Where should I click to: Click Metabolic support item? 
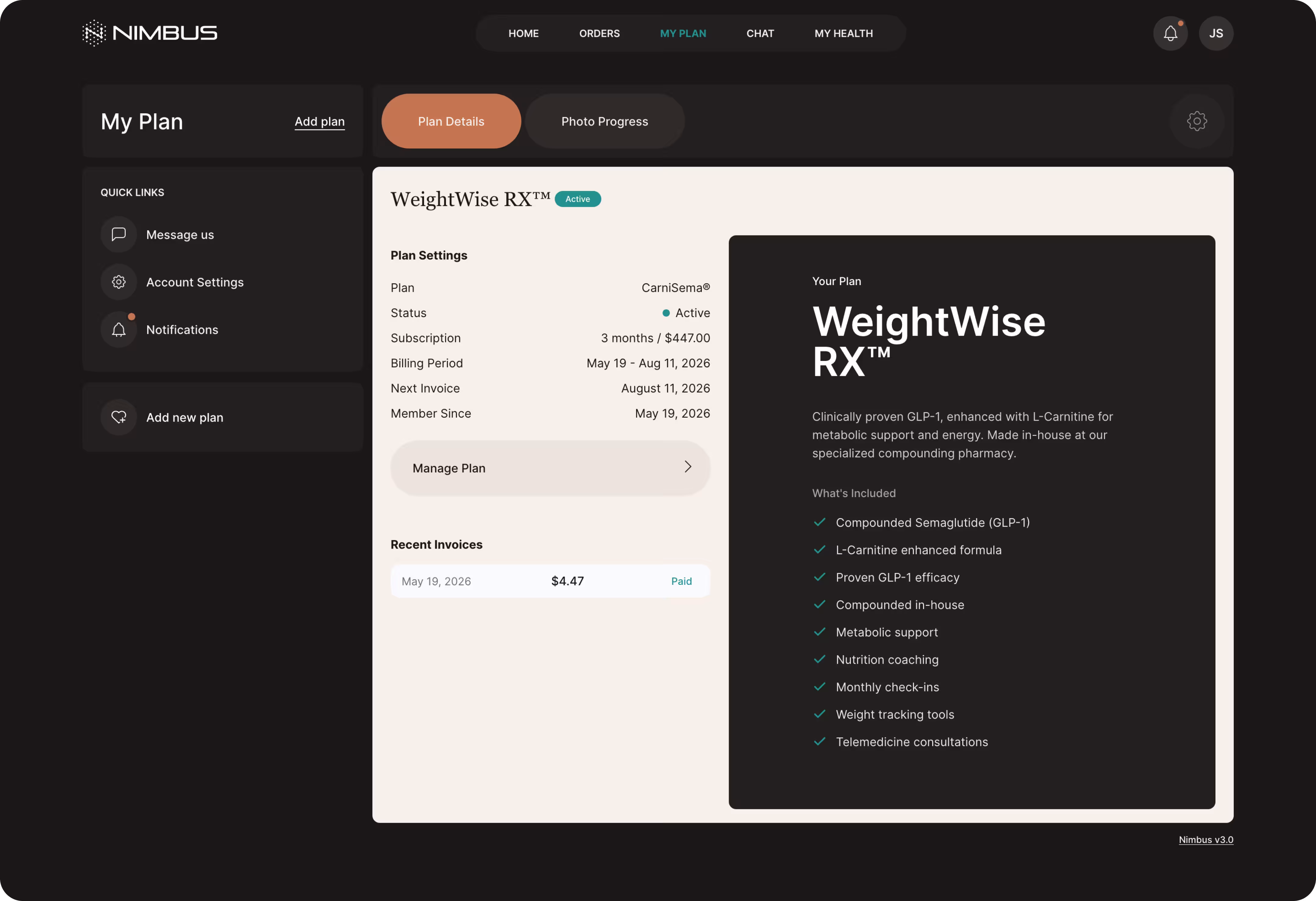[887, 632]
